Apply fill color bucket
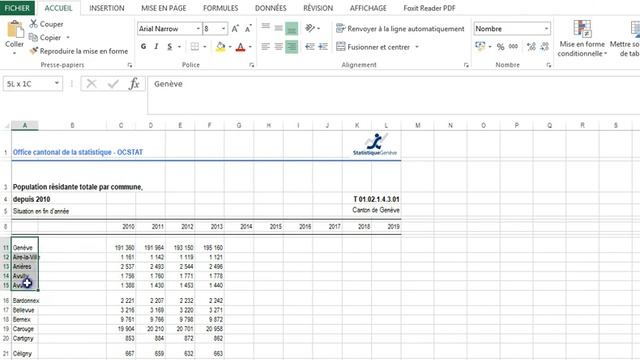The height and width of the screenshot is (360, 640). point(220,47)
